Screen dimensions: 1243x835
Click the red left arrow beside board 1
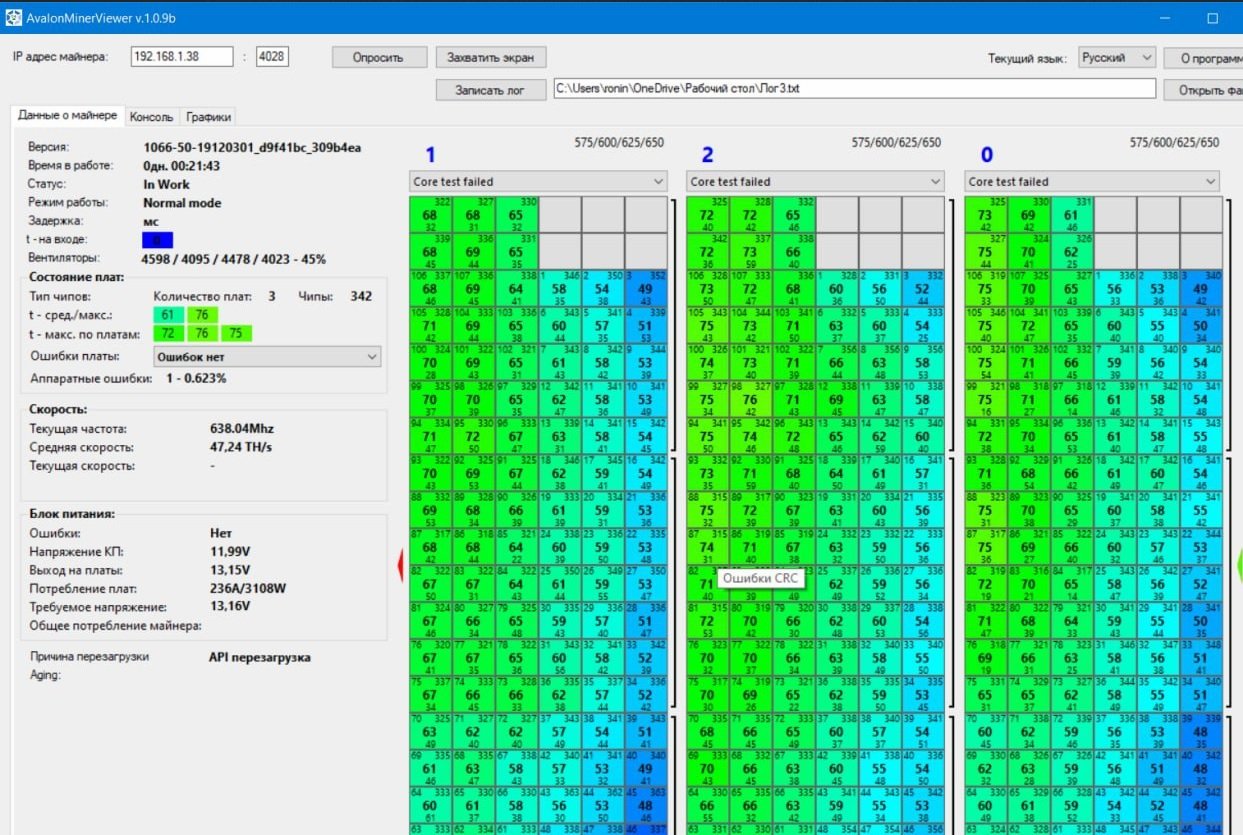pos(401,566)
